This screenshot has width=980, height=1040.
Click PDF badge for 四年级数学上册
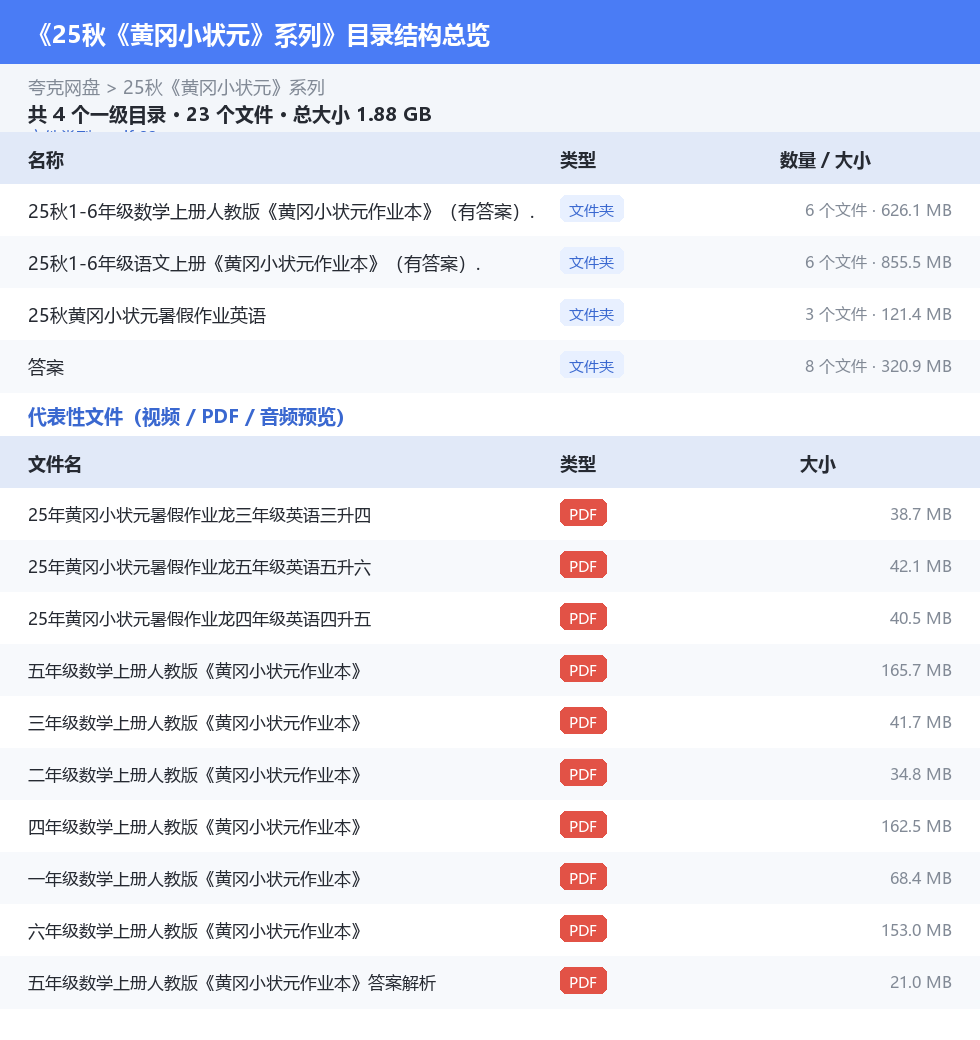[583, 826]
